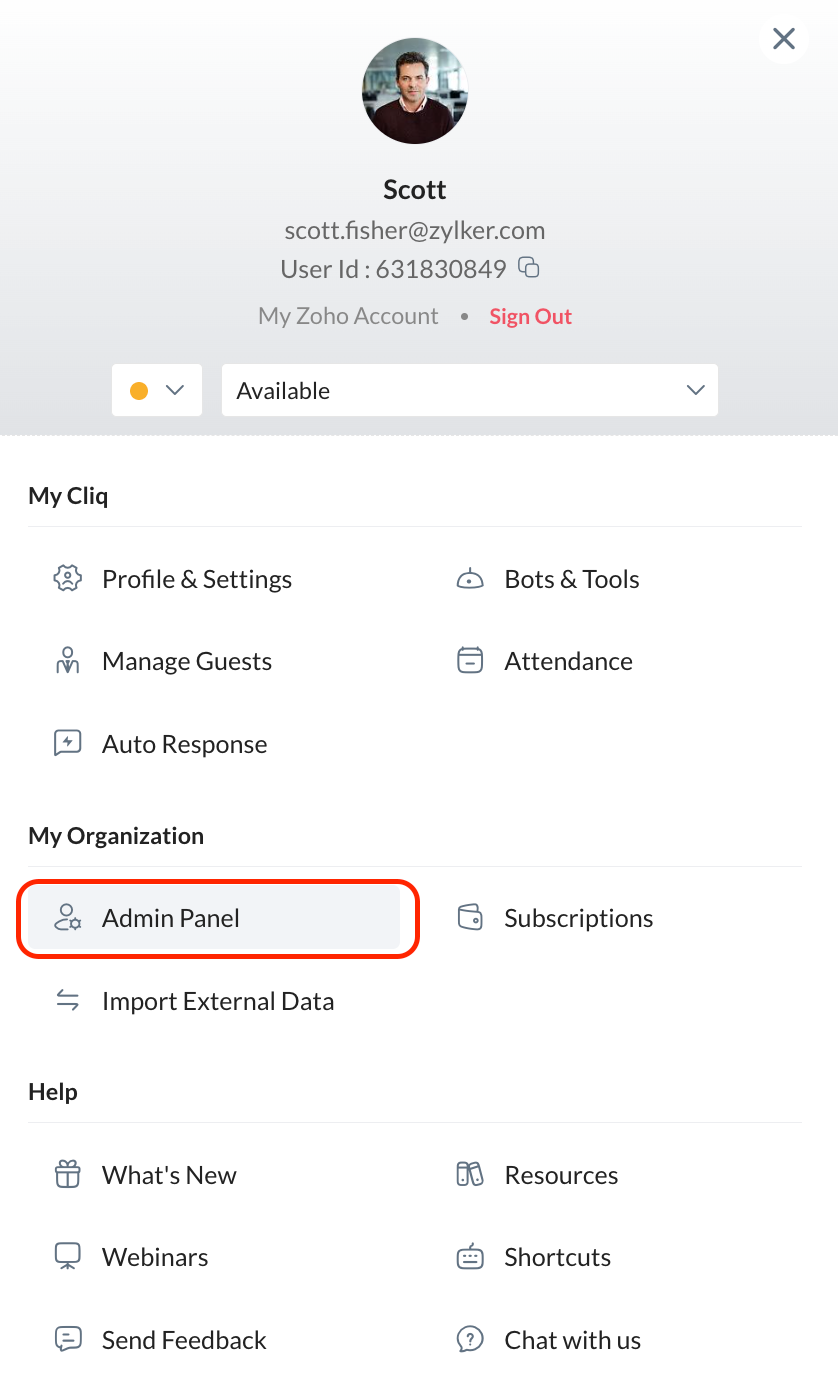
Task: Click the Sign Out link
Action: click(530, 316)
